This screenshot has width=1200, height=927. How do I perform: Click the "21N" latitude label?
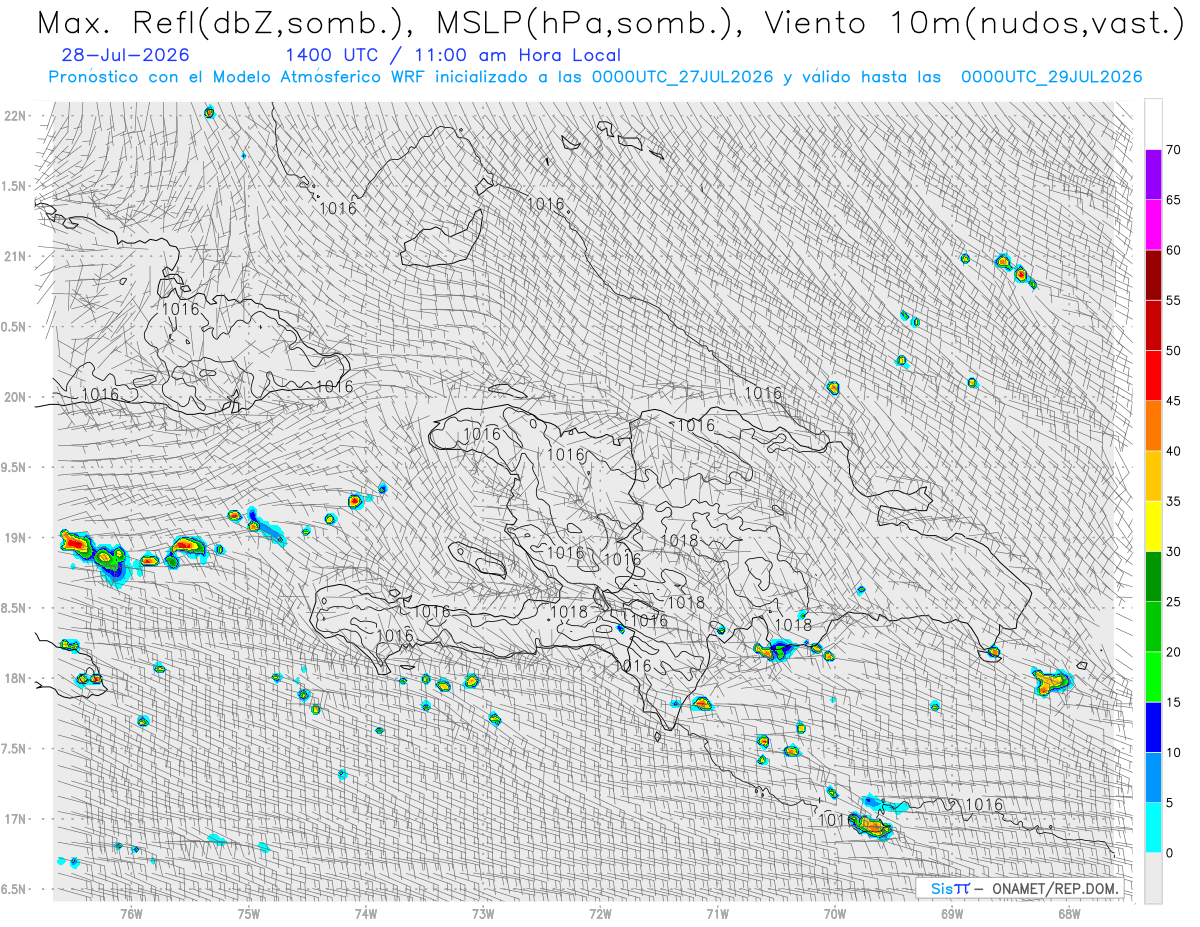click(x=16, y=256)
